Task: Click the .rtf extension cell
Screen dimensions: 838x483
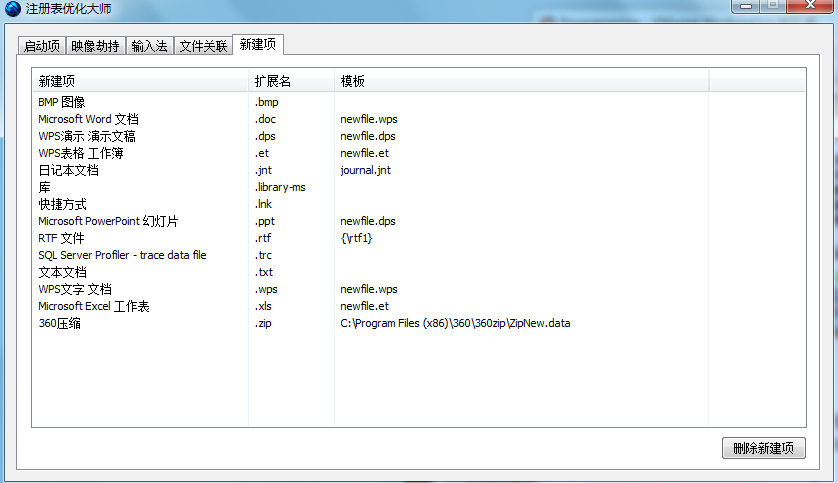Action: tap(263, 238)
